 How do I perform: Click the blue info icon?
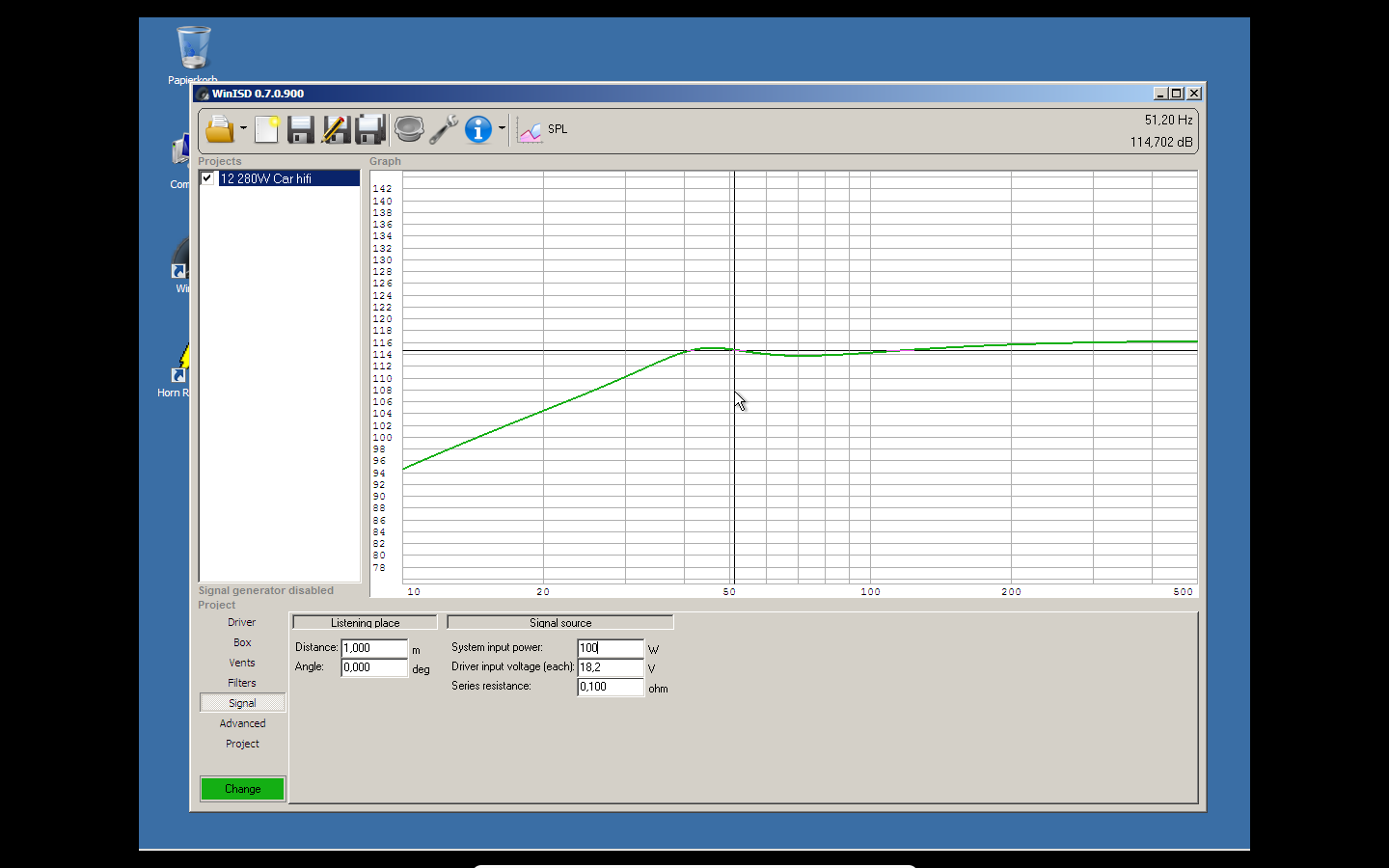click(478, 128)
